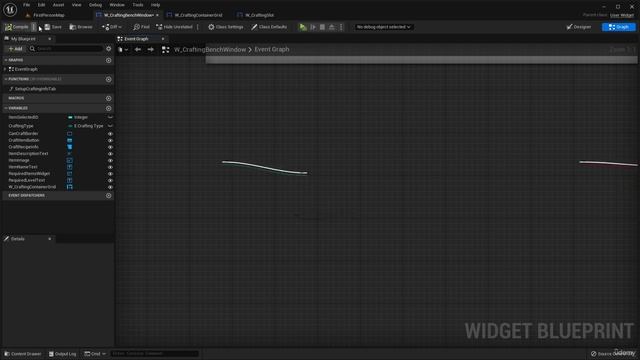Toggle visibility eye for ItemImage
Screen dimensions: 640x360
[x=110, y=160]
